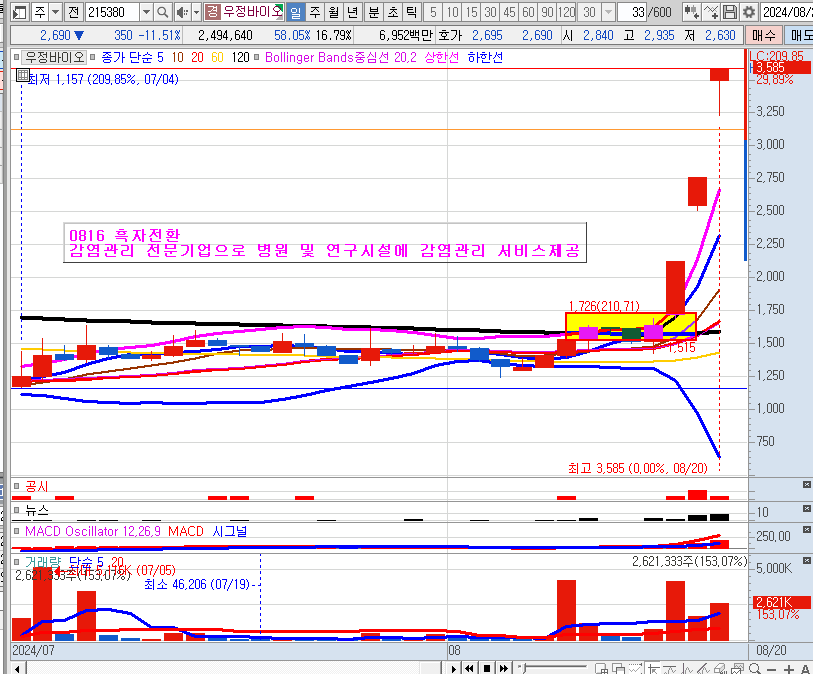Open the chart settings gear icon
Viewport: 813px width, 674px height.
pos(748,12)
